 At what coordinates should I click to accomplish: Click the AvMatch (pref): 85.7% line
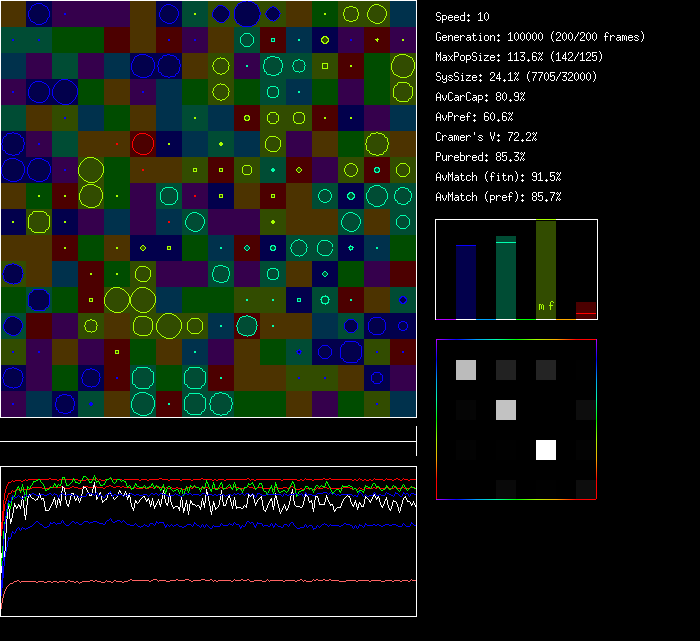498,197
